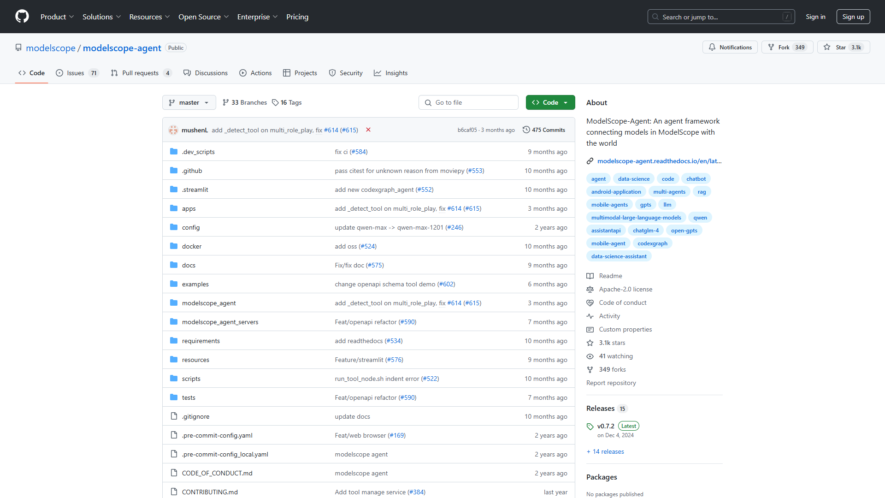Fork the repository using the Fork button
The height and width of the screenshot is (498, 885).
pos(787,47)
